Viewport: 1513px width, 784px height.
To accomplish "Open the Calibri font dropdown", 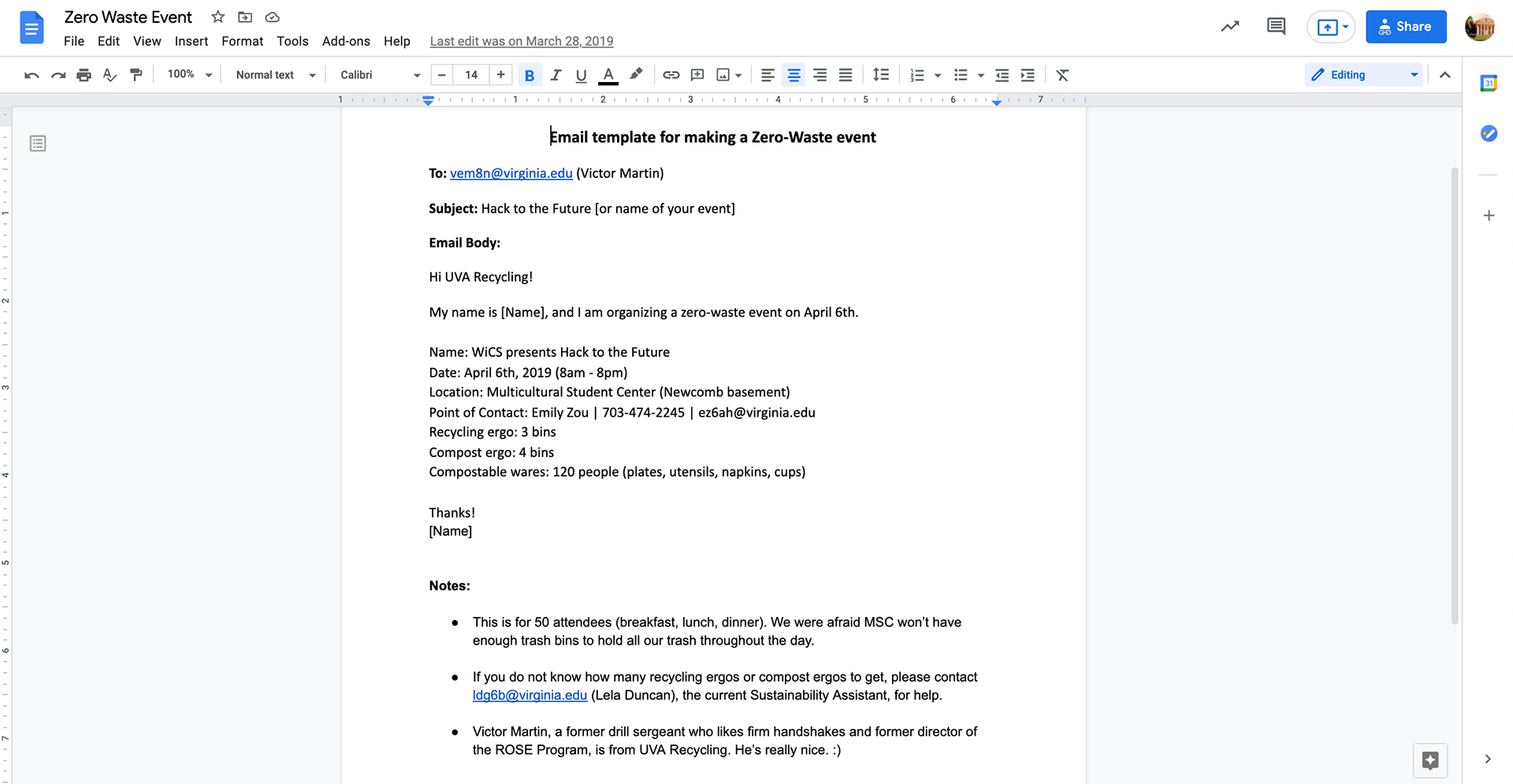I will tap(380, 75).
